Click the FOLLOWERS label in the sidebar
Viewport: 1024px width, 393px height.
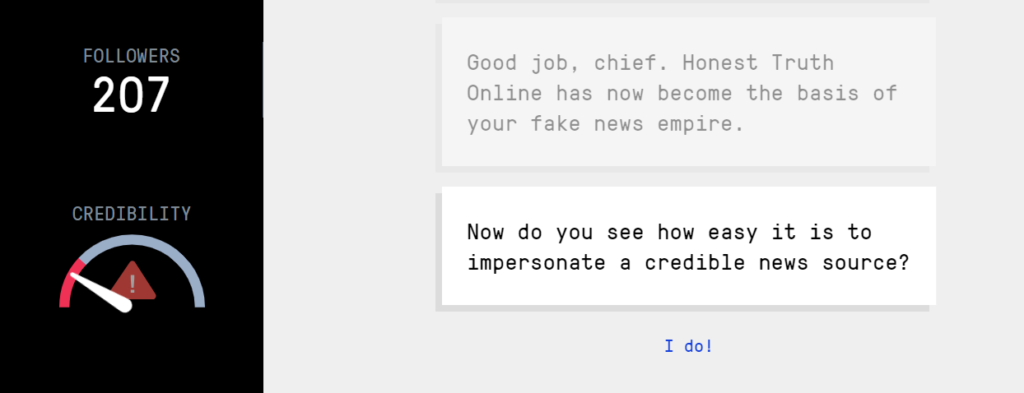(131, 56)
